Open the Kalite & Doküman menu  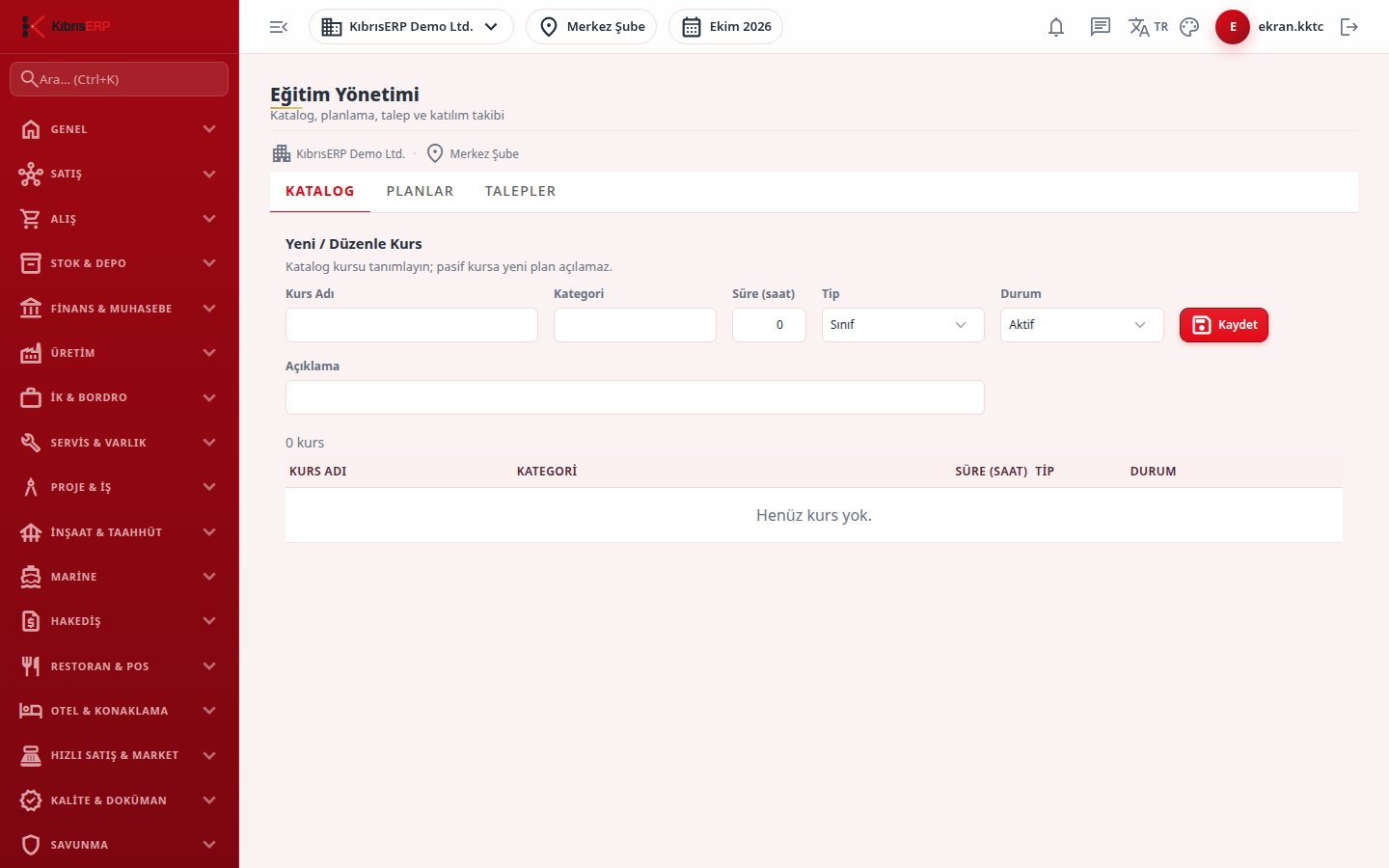coord(120,800)
